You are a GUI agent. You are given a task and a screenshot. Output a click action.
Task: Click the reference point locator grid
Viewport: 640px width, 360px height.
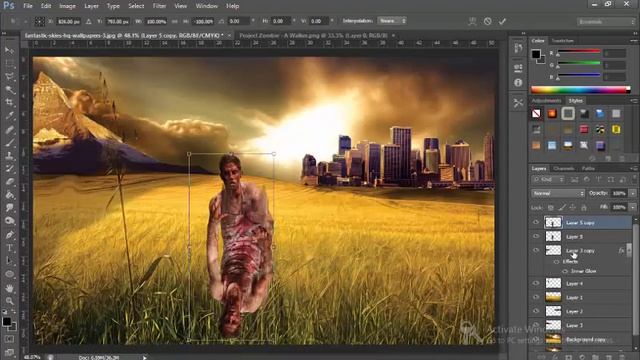click(x=40, y=21)
